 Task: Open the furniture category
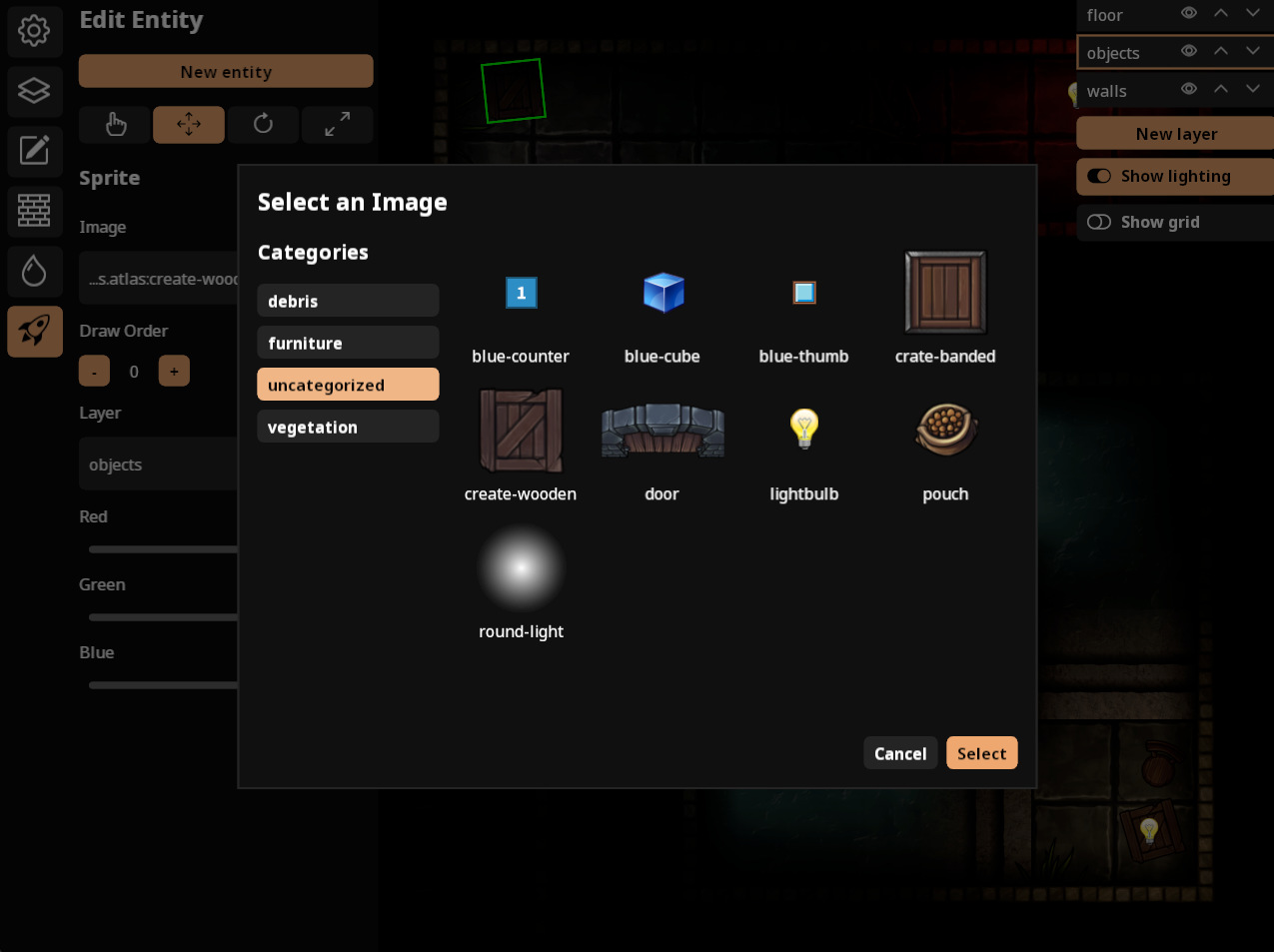[348, 343]
